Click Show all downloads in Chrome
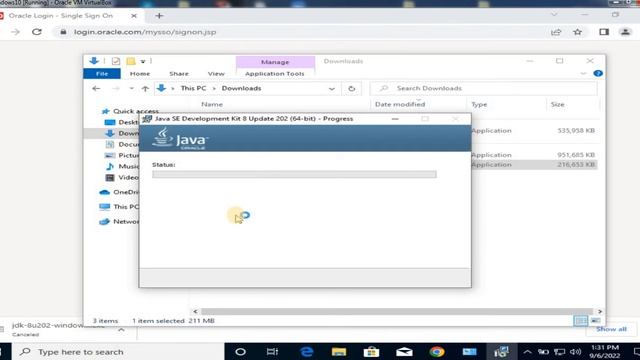The image size is (640, 360). pos(611,329)
